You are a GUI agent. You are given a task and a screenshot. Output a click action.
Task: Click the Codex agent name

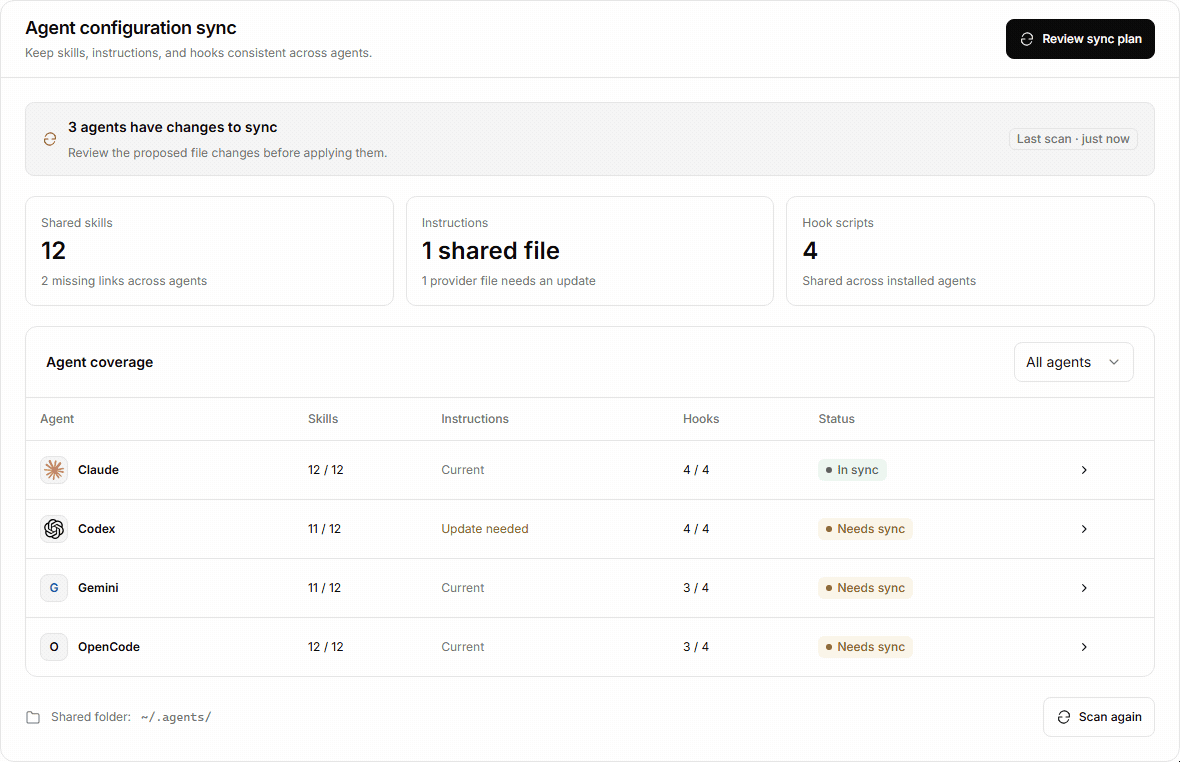[x=97, y=529]
